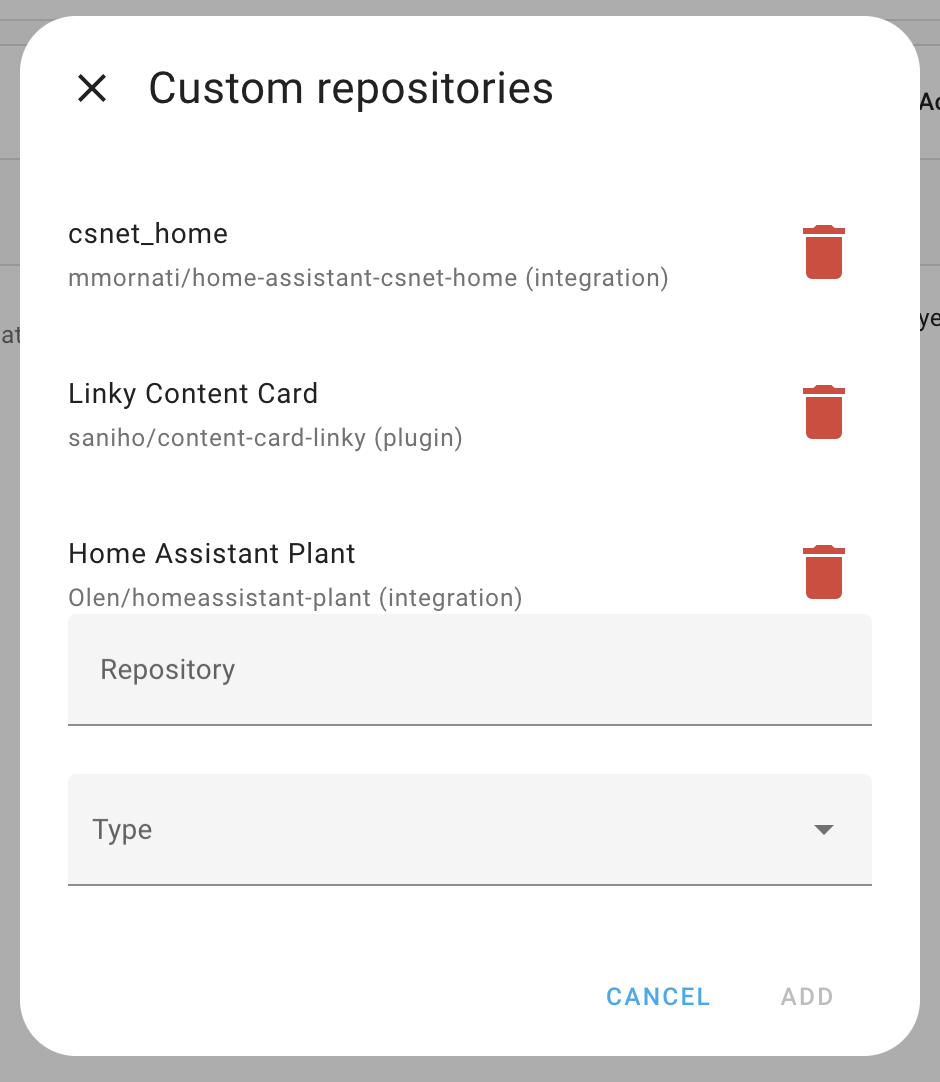
Task: Close the Custom repositories dialog
Action: coord(92,88)
